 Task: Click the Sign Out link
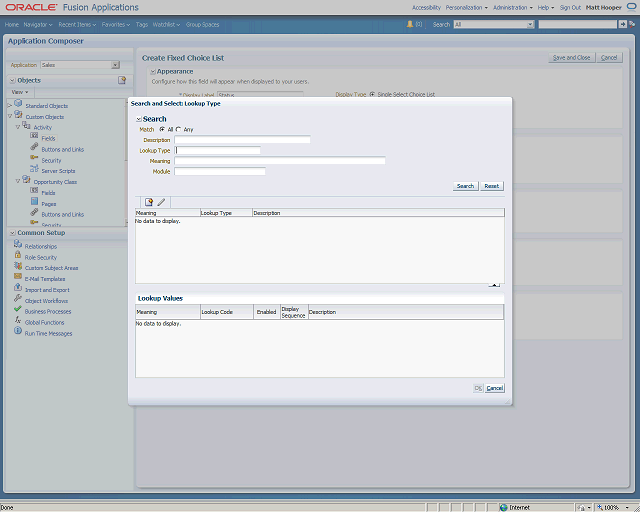tap(570, 7)
